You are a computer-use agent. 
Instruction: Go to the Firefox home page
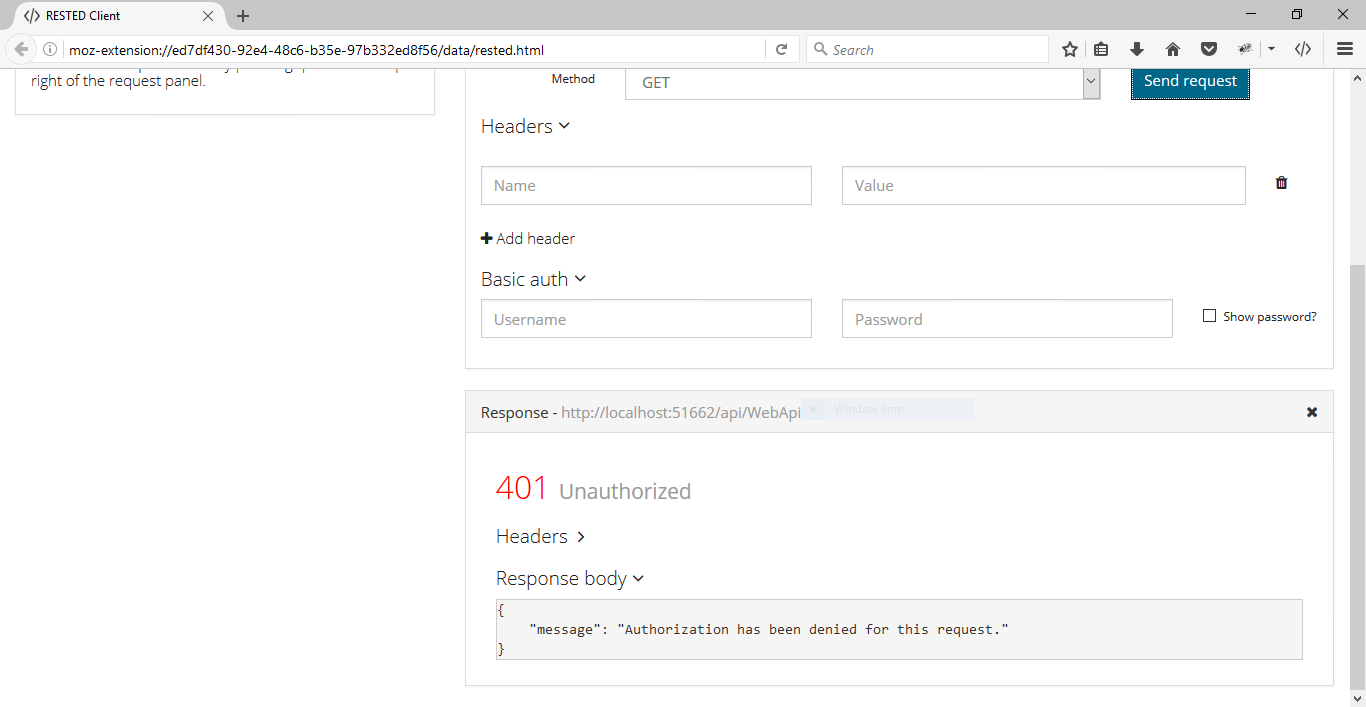pyautogui.click(x=1173, y=49)
